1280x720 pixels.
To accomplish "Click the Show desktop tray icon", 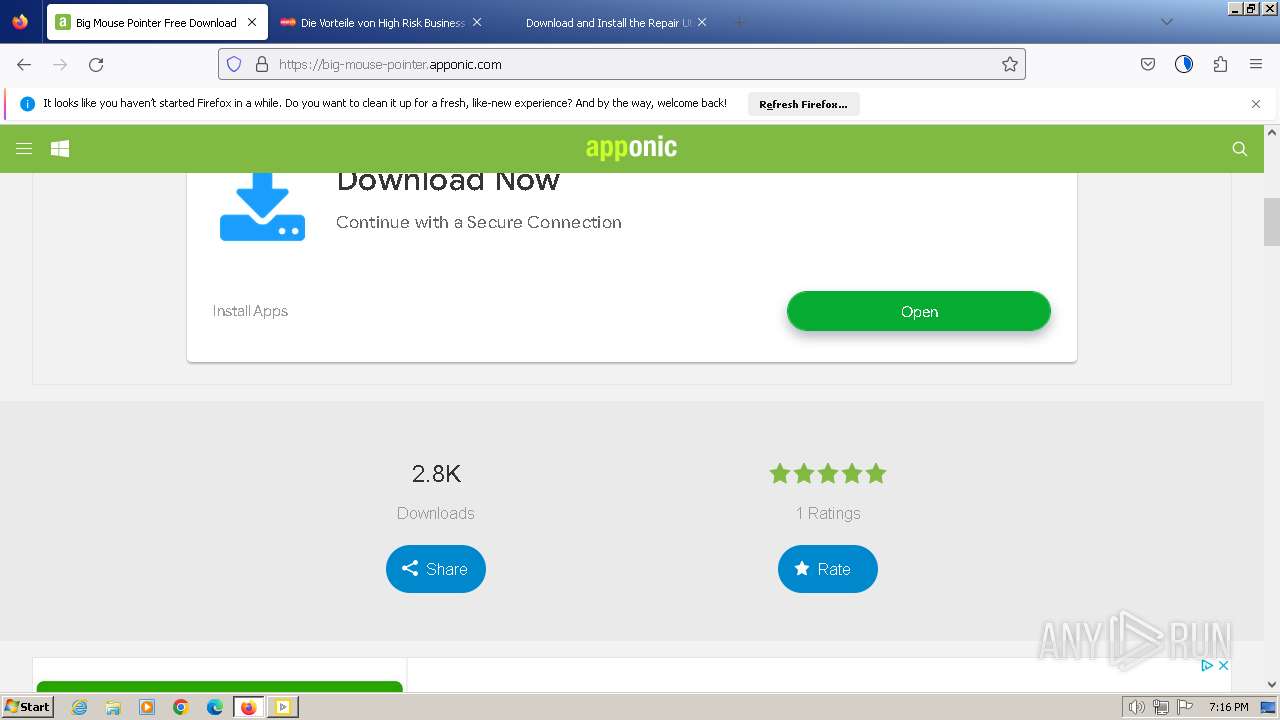I will 1268,707.
